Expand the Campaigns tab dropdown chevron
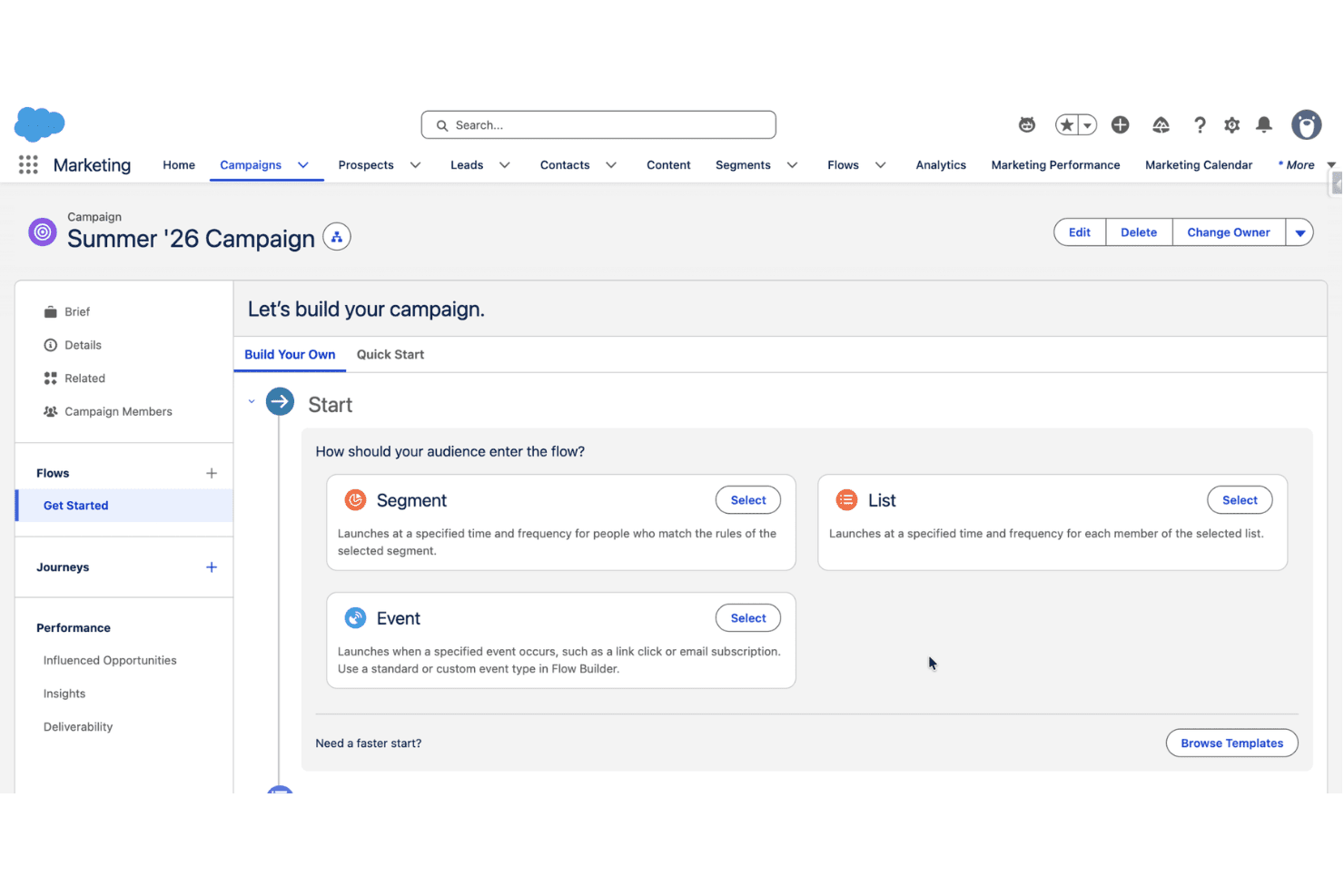Image resolution: width=1344 pixels, height=896 pixels. pos(303,165)
